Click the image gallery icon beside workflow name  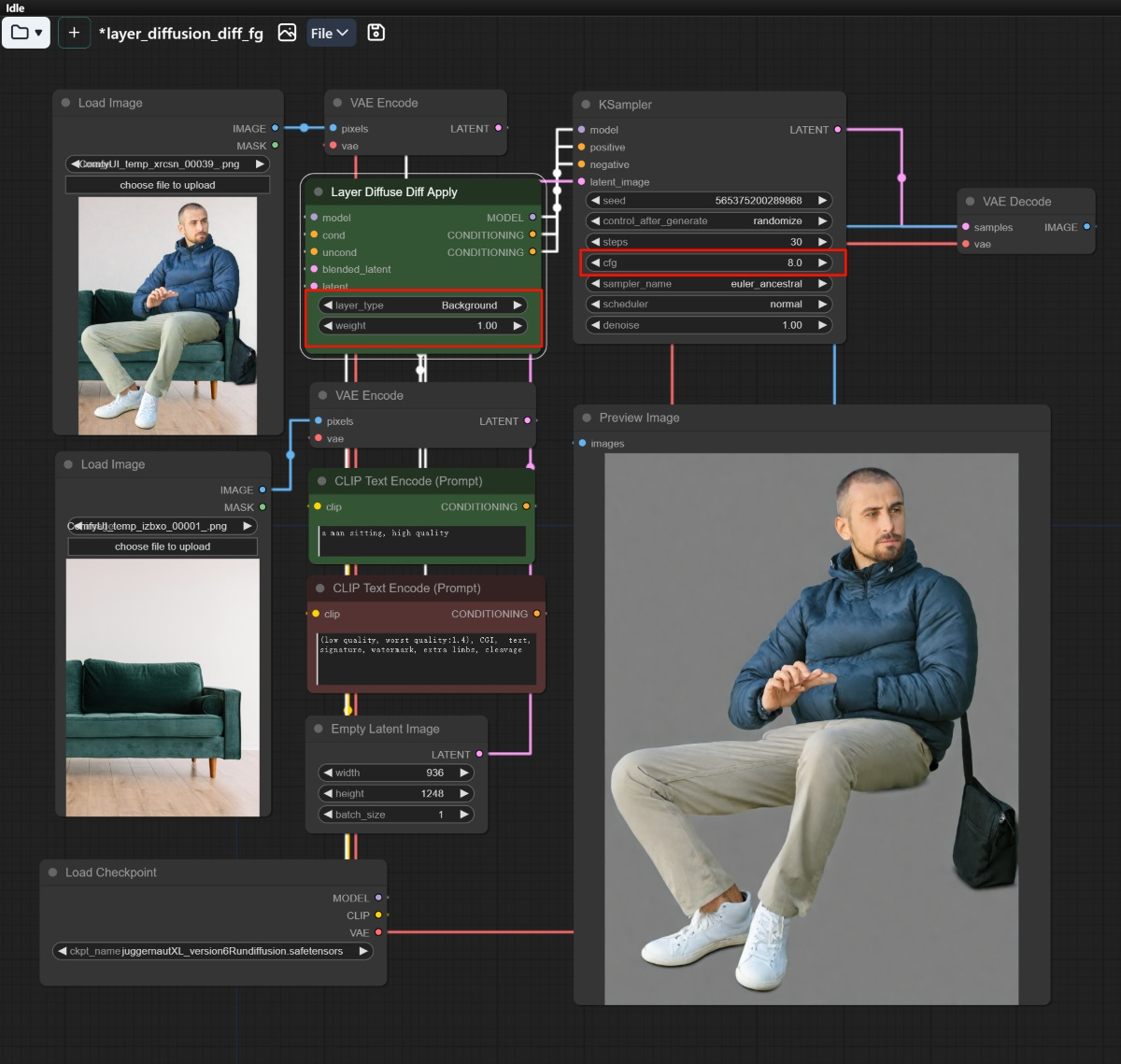tap(288, 33)
